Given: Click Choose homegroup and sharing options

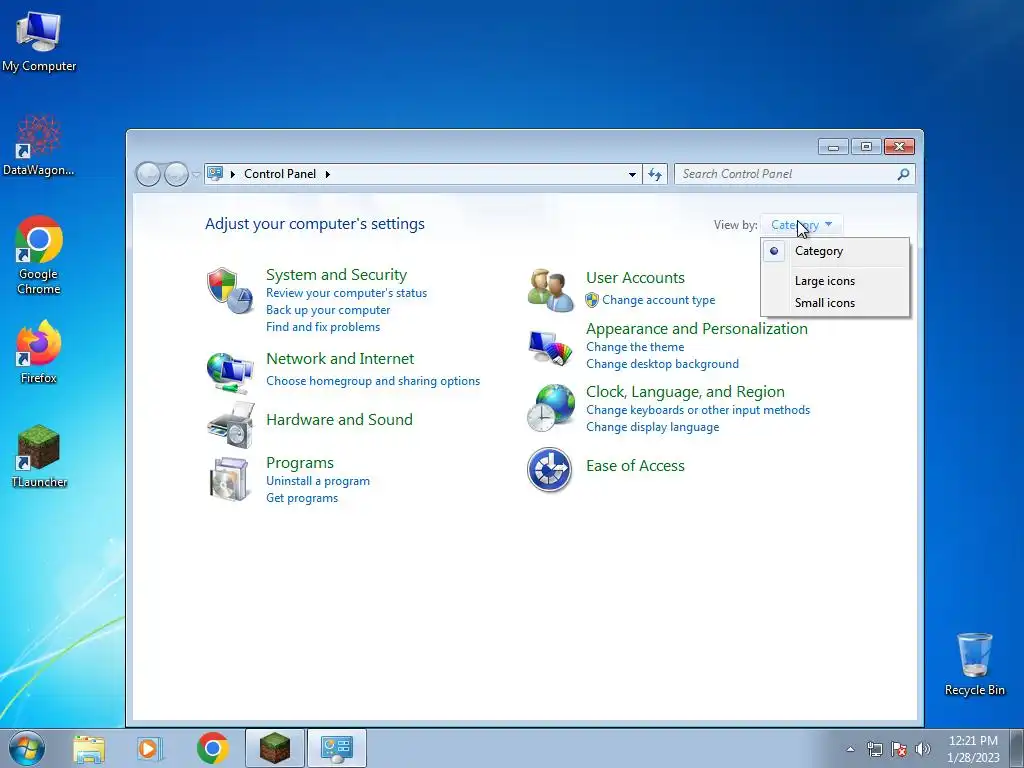Looking at the screenshot, I should click(373, 381).
